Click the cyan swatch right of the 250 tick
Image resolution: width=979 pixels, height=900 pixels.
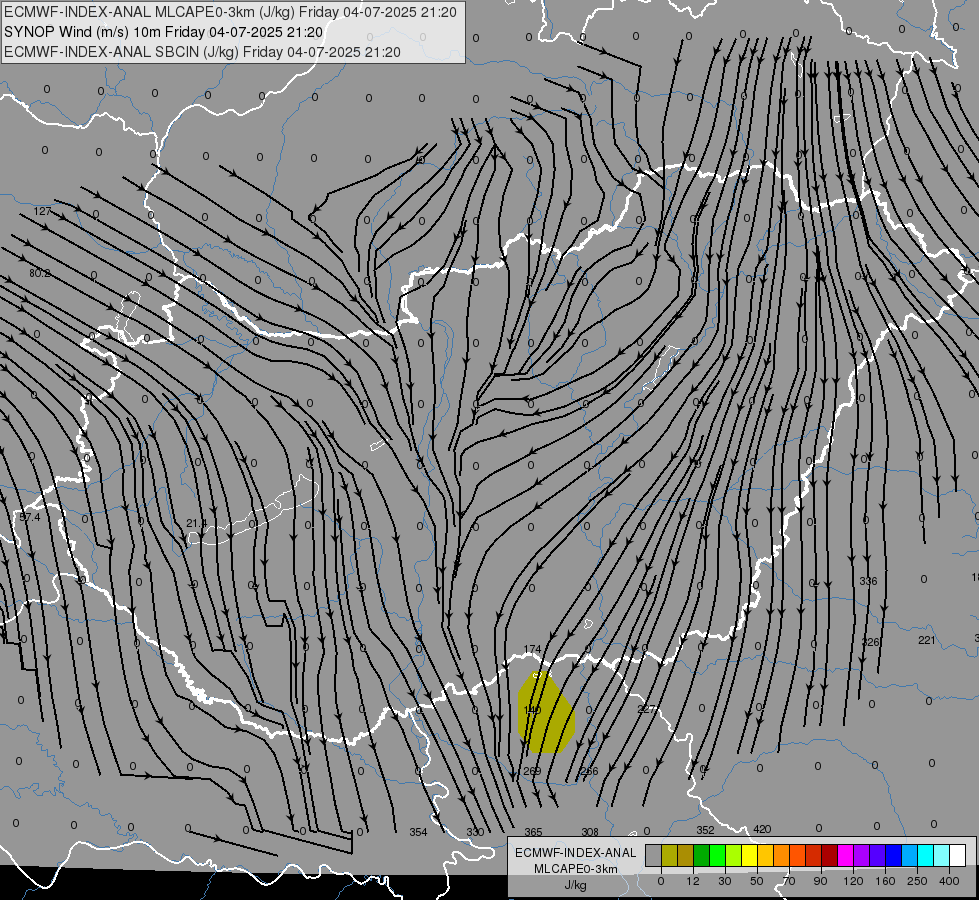[x=925, y=856]
